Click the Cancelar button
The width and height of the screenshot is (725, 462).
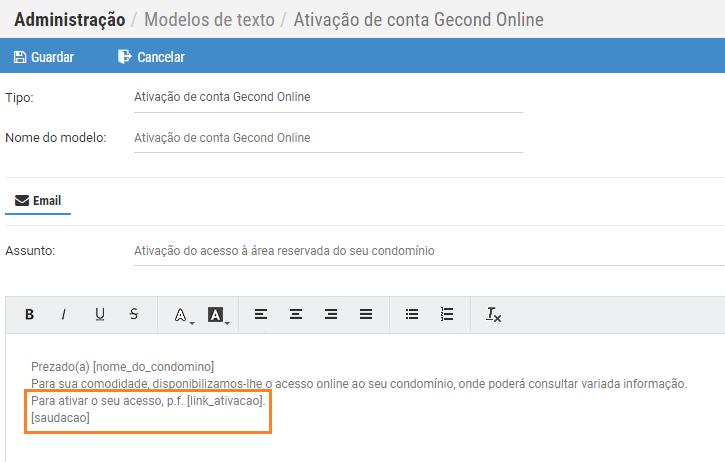(x=151, y=57)
